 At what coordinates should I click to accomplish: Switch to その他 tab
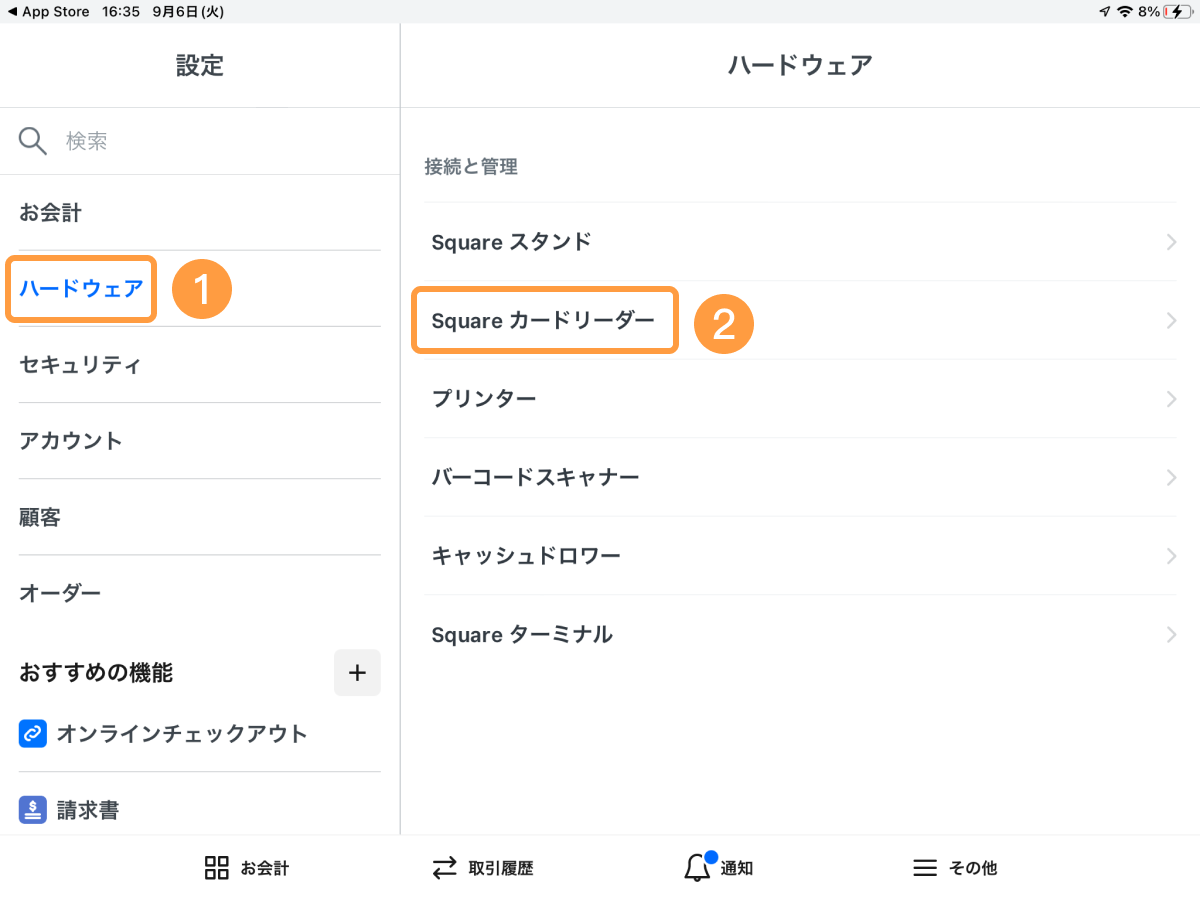955,868
